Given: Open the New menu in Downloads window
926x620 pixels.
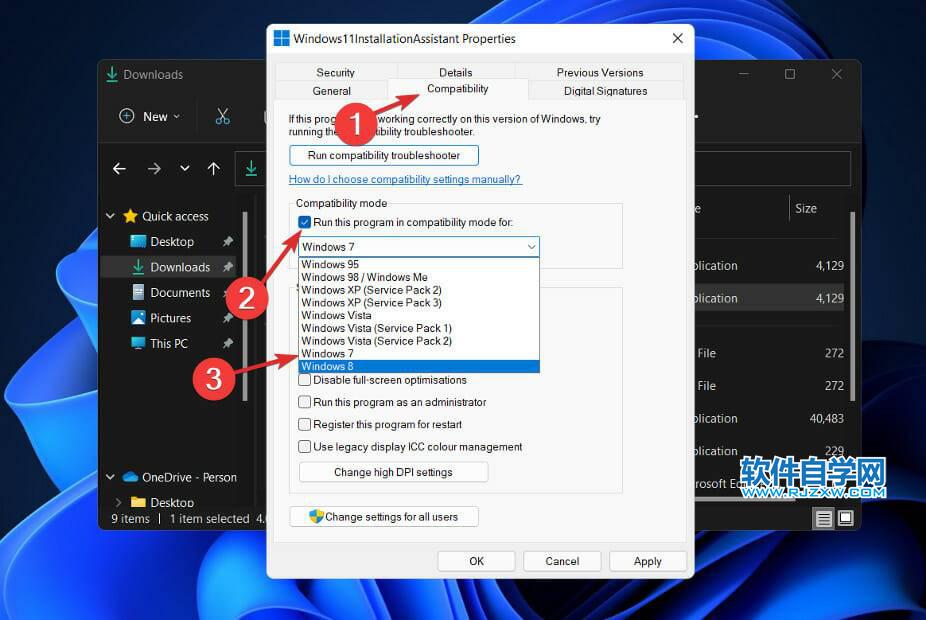Looking at the screenshot, I should click(150, 116).
